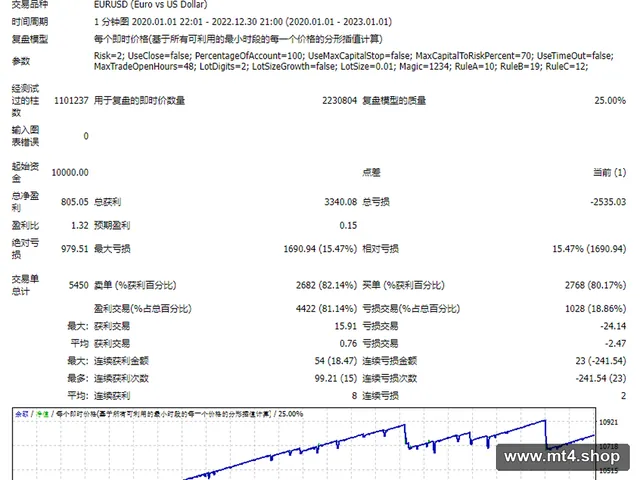Image resolution: width=640 pixels, height=480 pixels.
Task: Click the parameter line starting with Risk=2
Action: click(353, 56)
